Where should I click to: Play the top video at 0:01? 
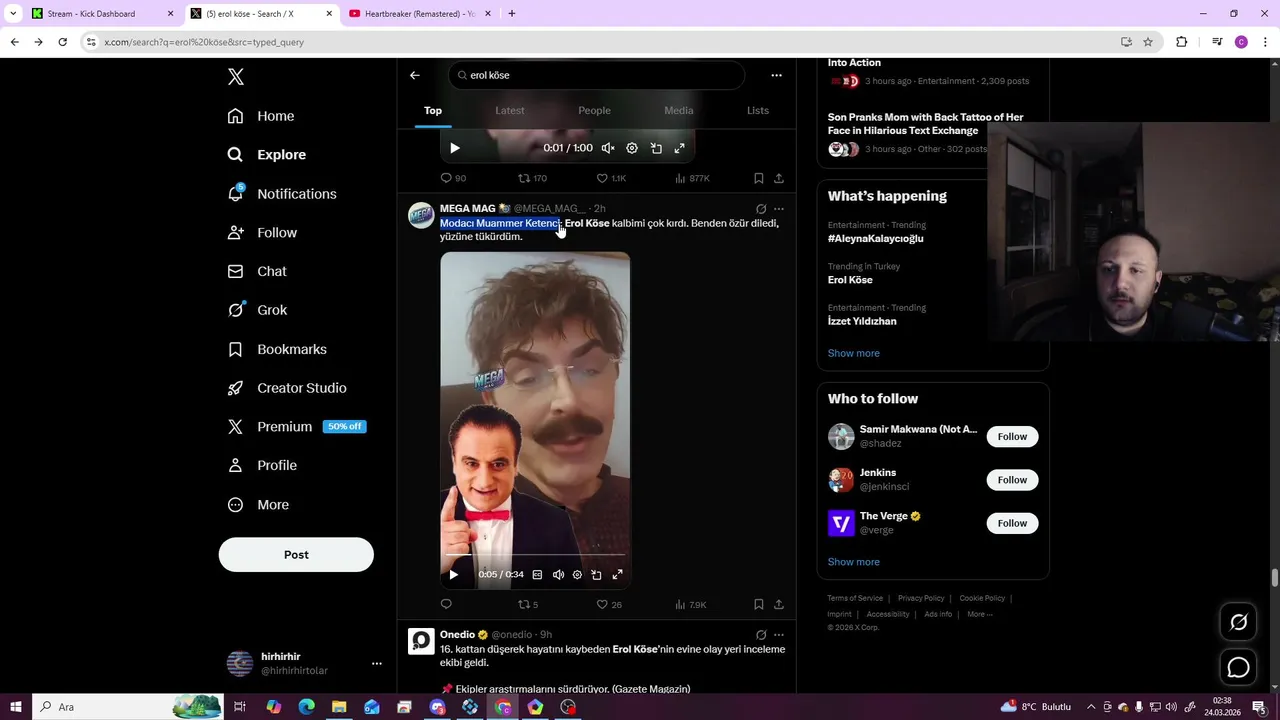click(455, 148)
